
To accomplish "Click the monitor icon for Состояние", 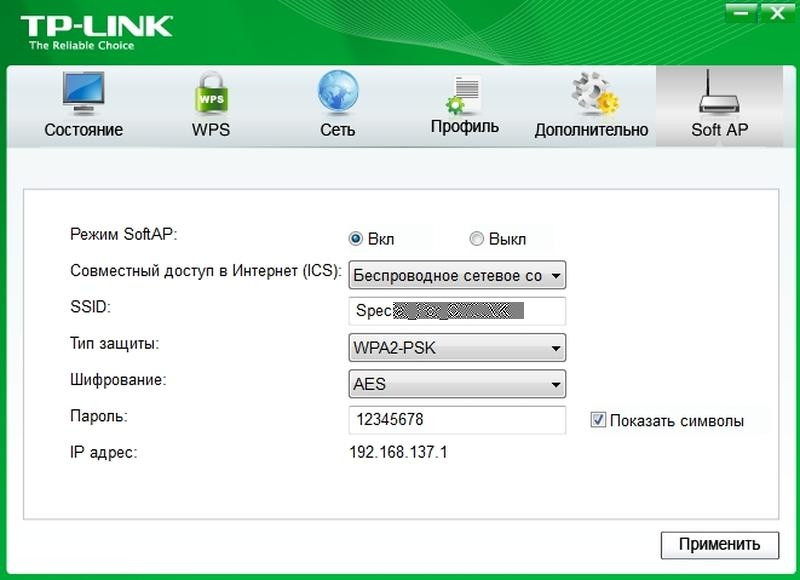I will (83, 95).
